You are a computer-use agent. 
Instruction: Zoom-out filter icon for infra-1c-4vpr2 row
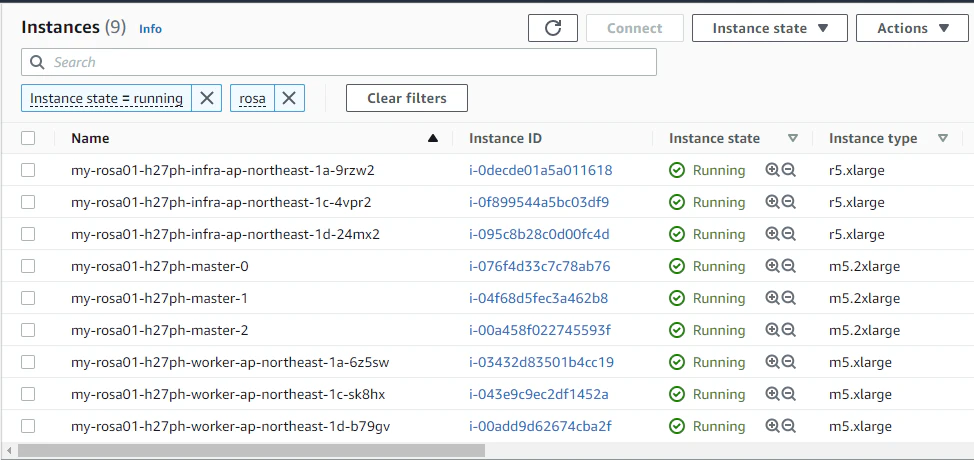[789, 202]
